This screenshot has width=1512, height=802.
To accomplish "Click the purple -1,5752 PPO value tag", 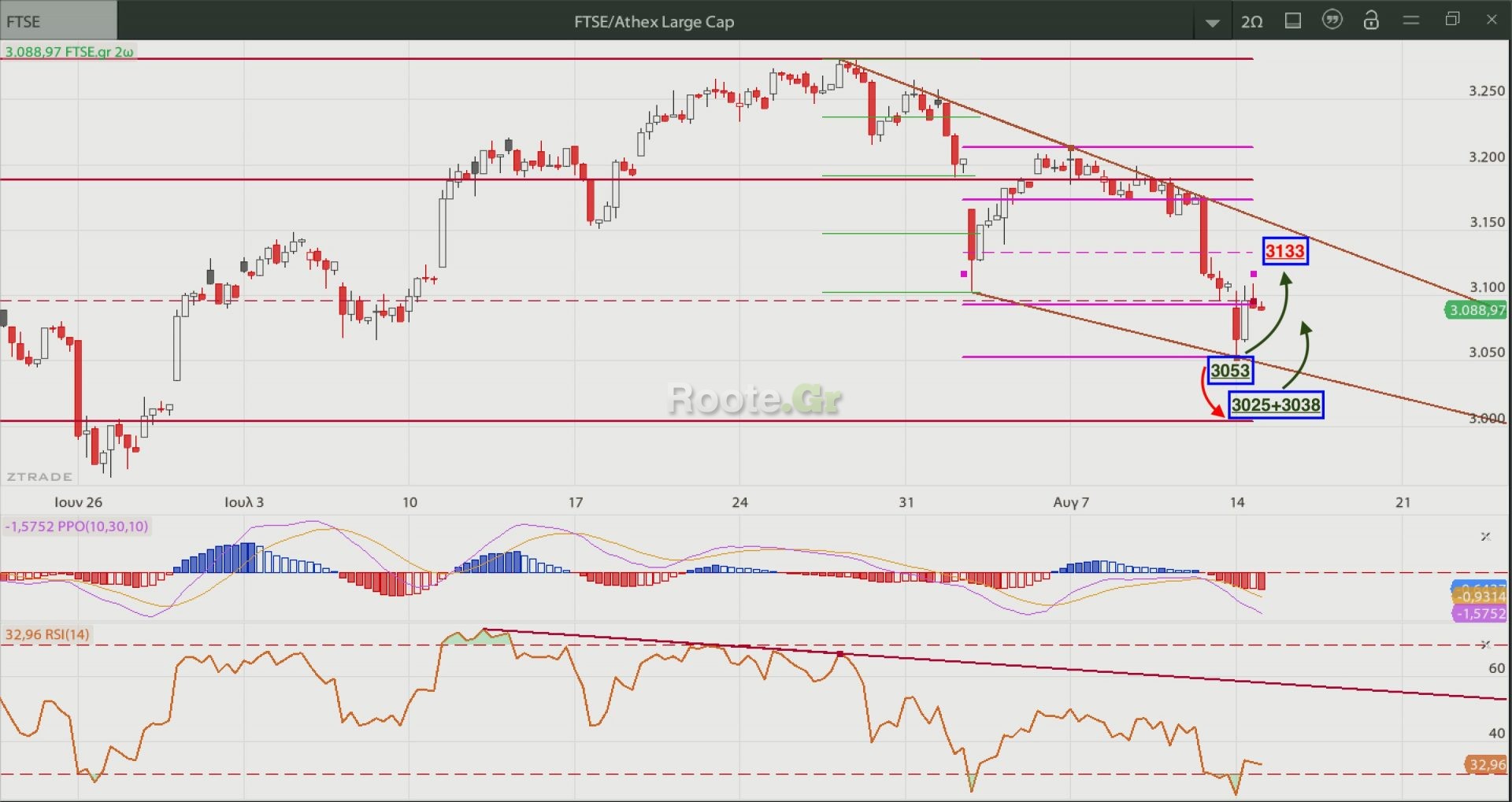I will point(1480,614).
